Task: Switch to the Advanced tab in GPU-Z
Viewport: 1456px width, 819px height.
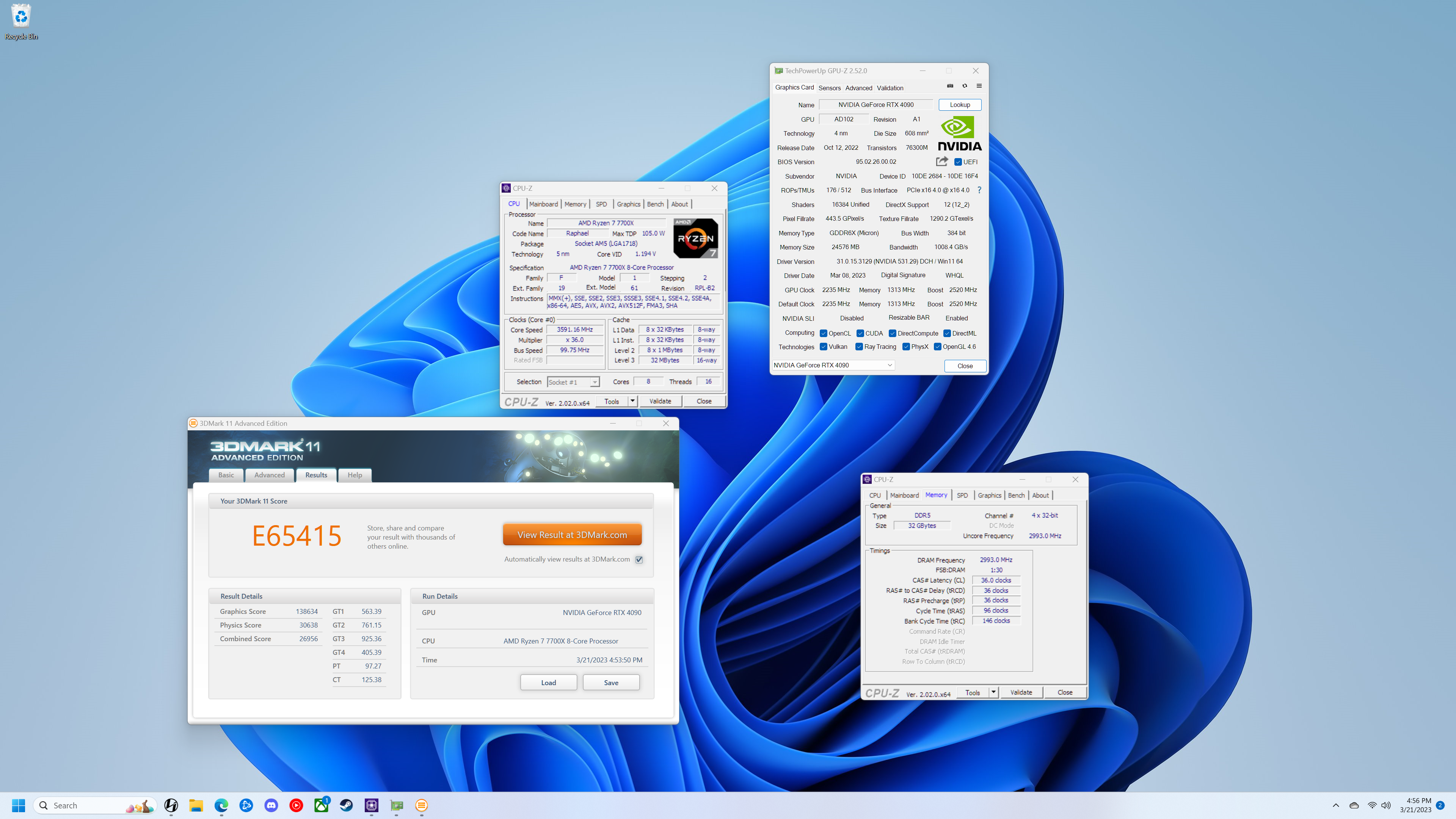Action: (x=858, y=88)
